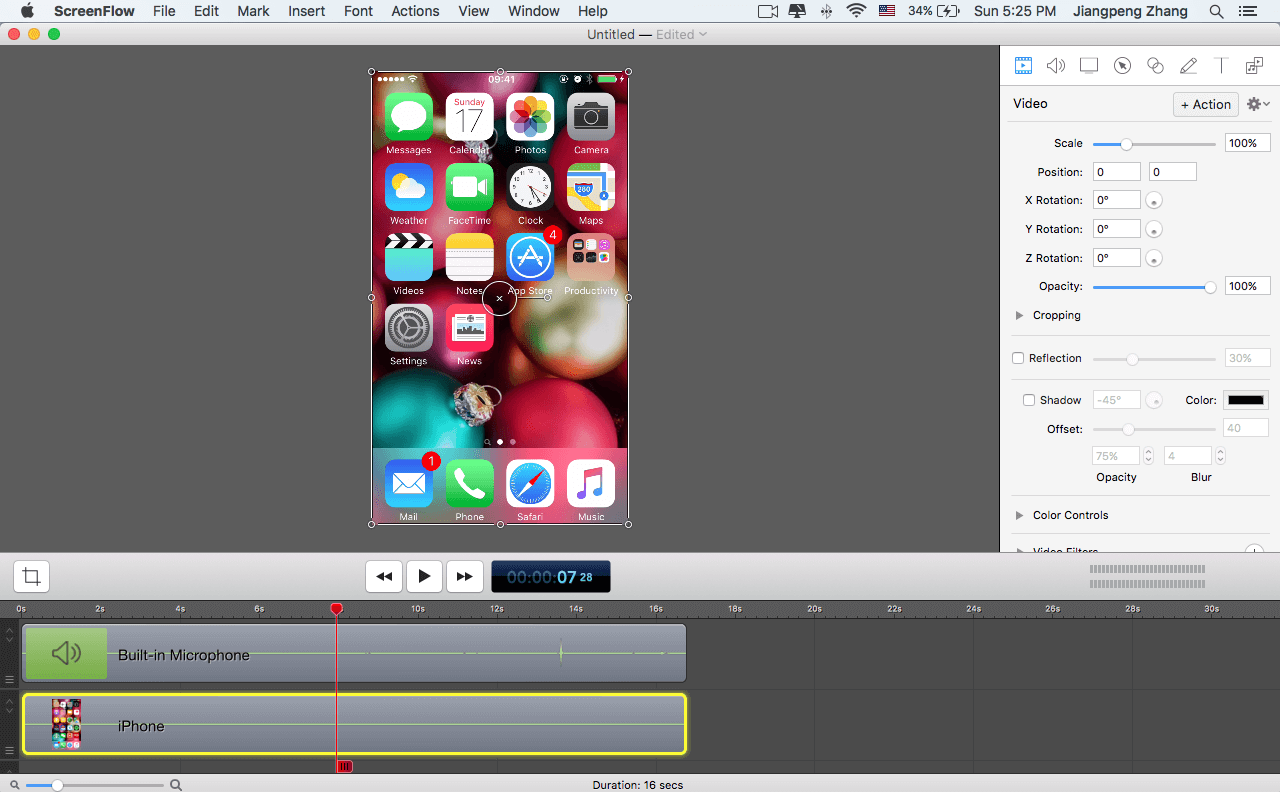Viewport: 1280px width, 792px height.
Task: Open the gear actions dropdown menu
Action: 1257,103
